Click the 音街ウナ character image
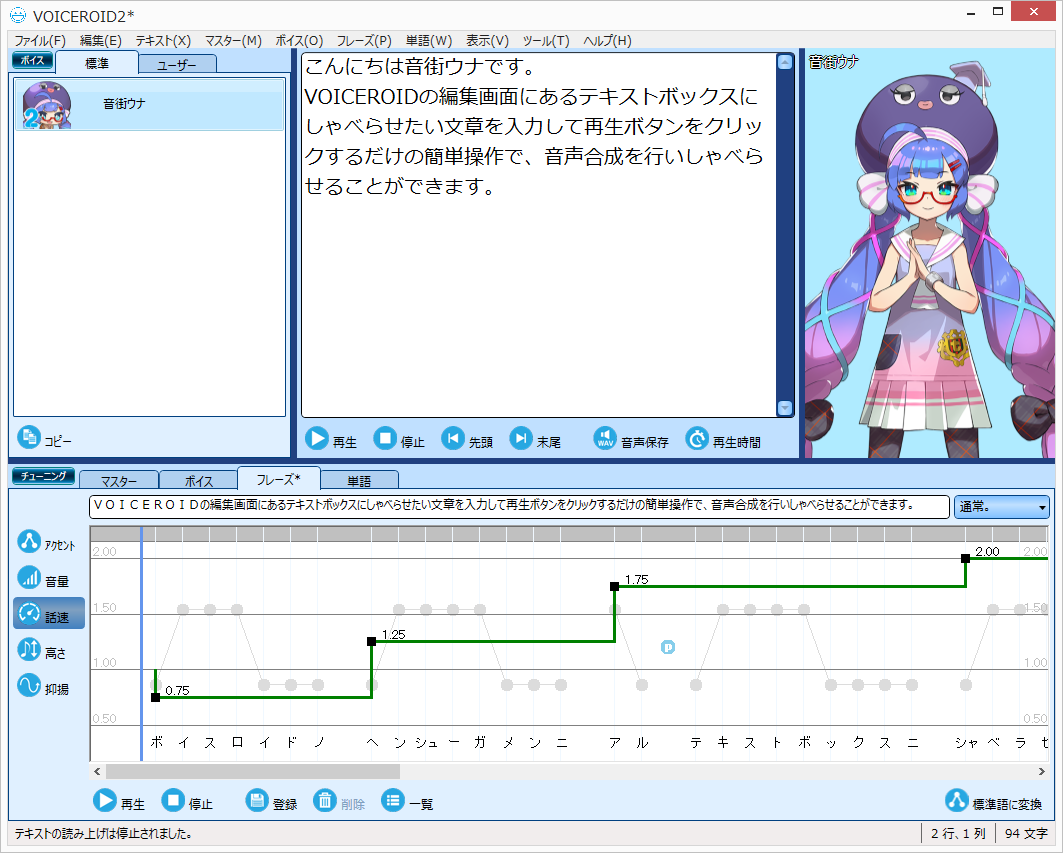 coord(929,254)
